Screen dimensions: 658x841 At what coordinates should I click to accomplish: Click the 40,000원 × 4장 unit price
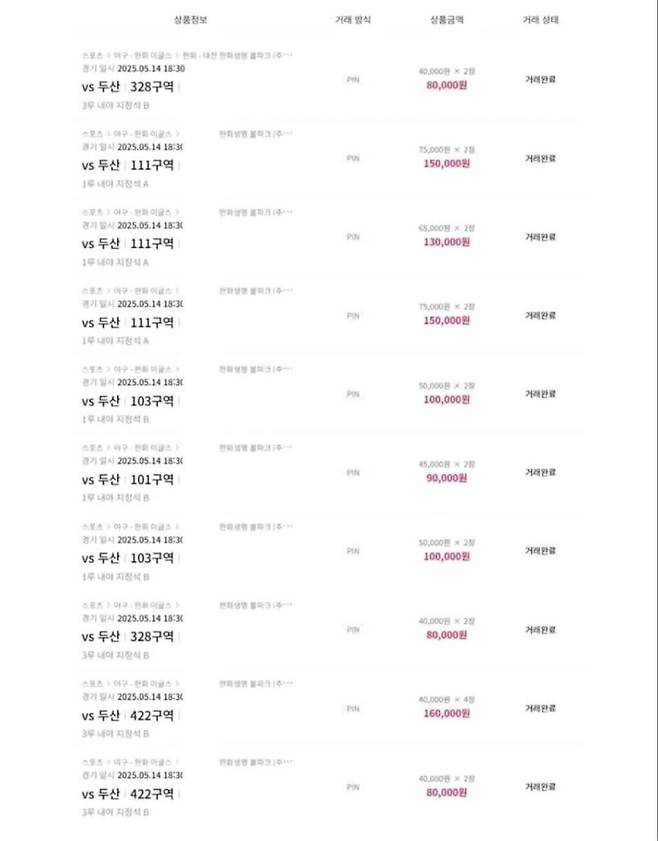click(x=446, y=700)
